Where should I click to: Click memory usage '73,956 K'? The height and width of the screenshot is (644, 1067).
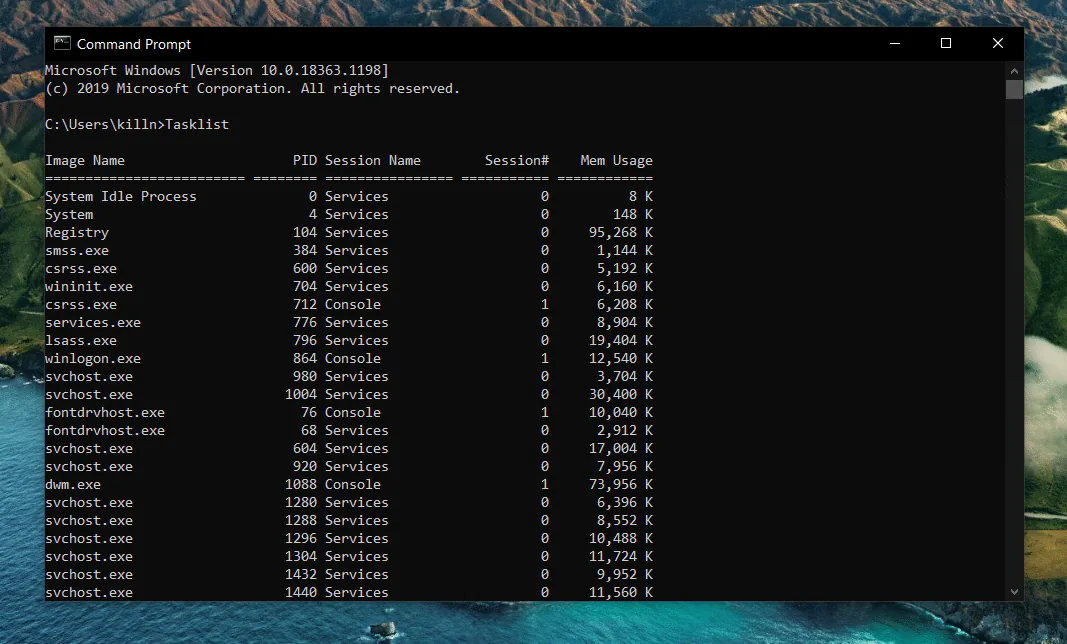(x=621, y=485)
